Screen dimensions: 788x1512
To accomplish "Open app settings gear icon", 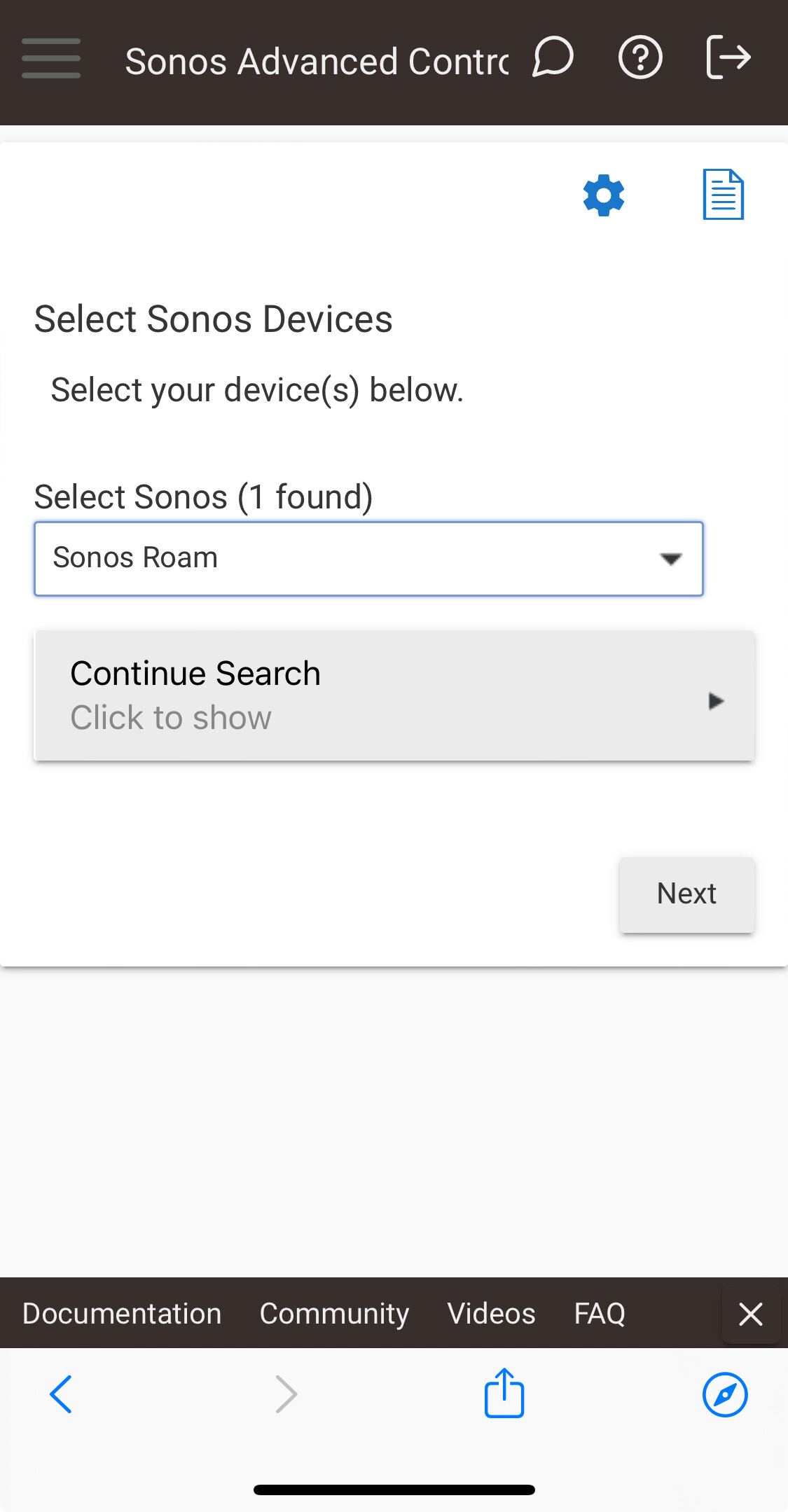I will click(604, 196).
